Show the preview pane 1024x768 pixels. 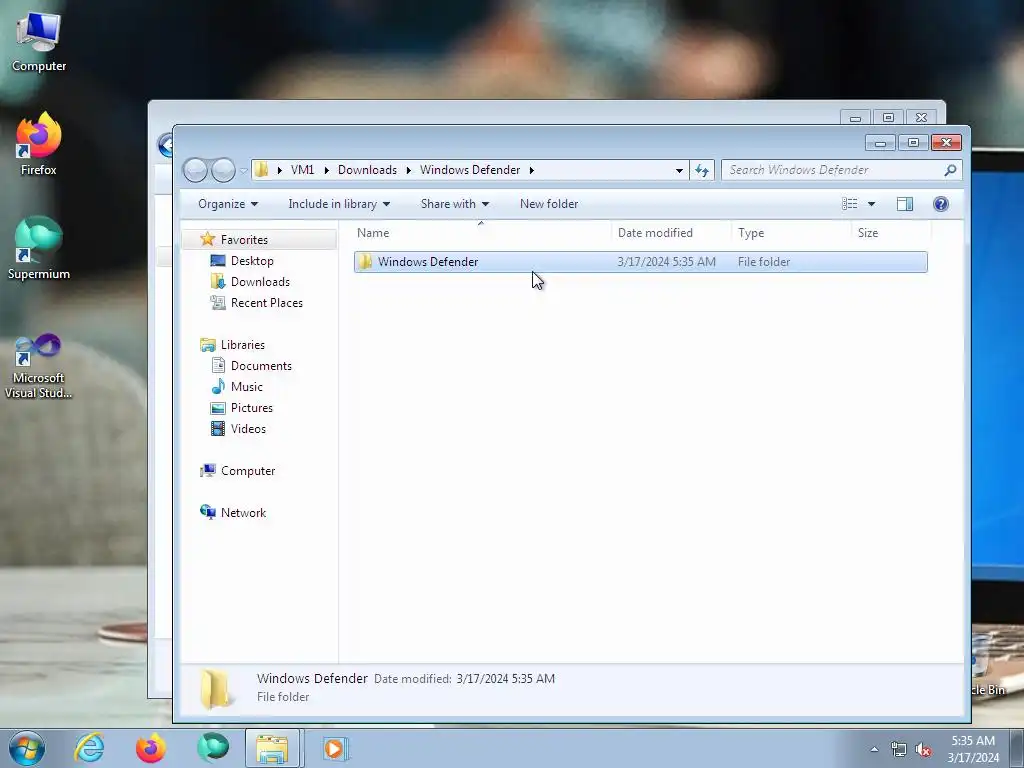tap(904, 204)
